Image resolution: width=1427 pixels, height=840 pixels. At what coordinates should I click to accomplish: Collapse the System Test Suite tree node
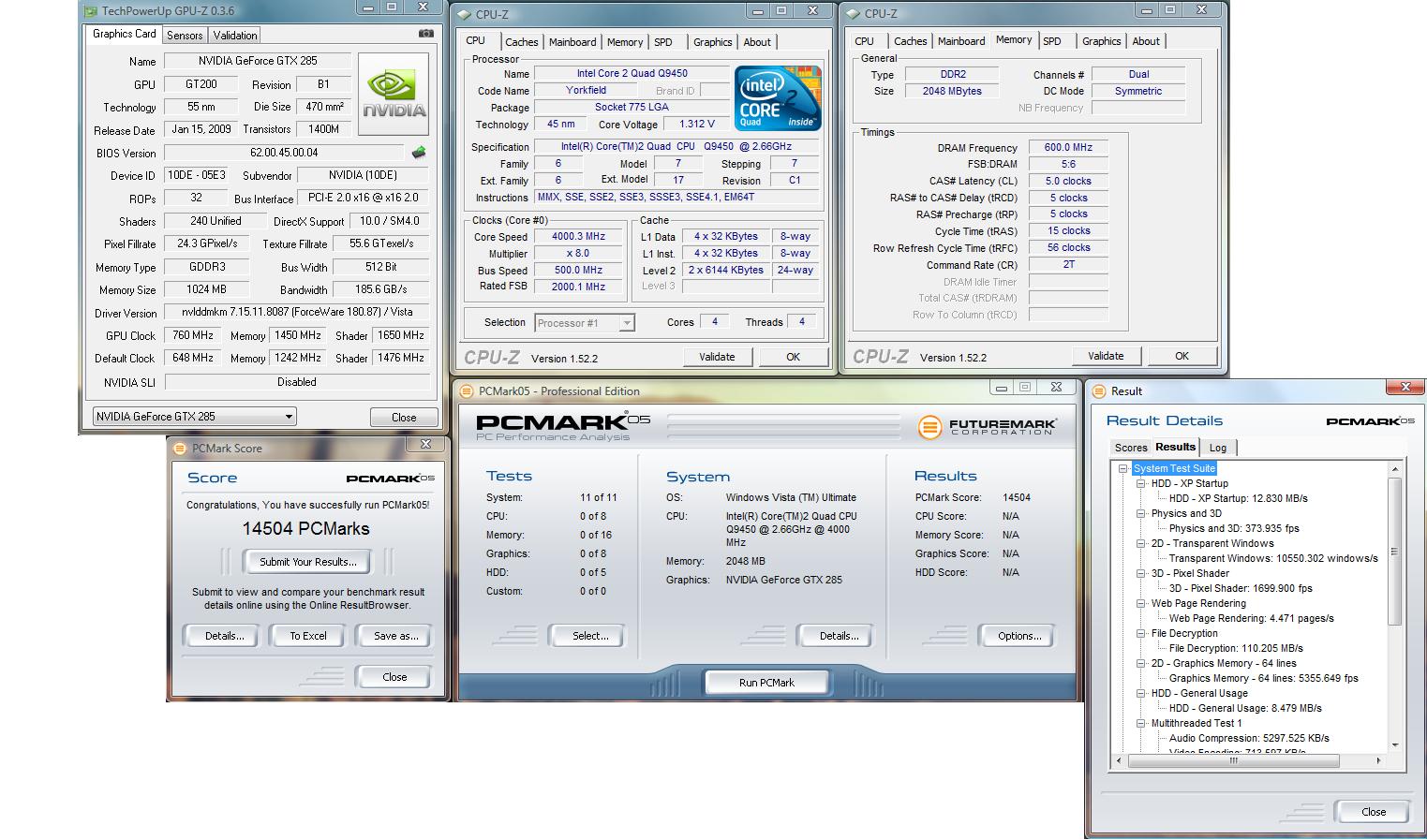pos(1123,468)
